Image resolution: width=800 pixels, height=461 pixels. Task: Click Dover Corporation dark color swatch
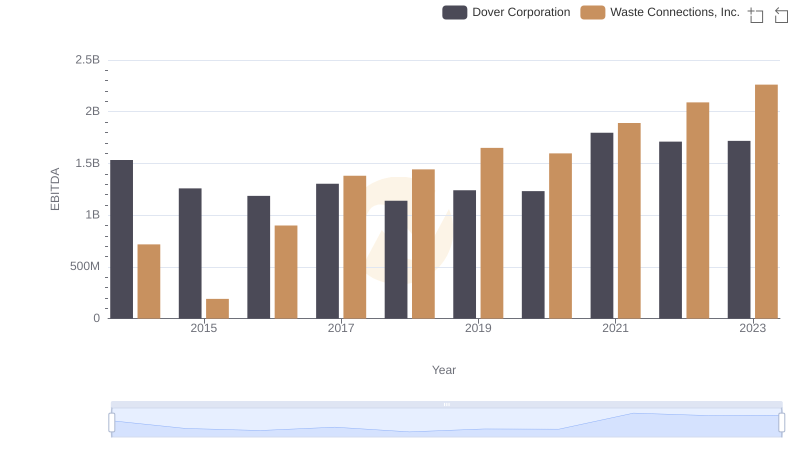coord(455,12)
